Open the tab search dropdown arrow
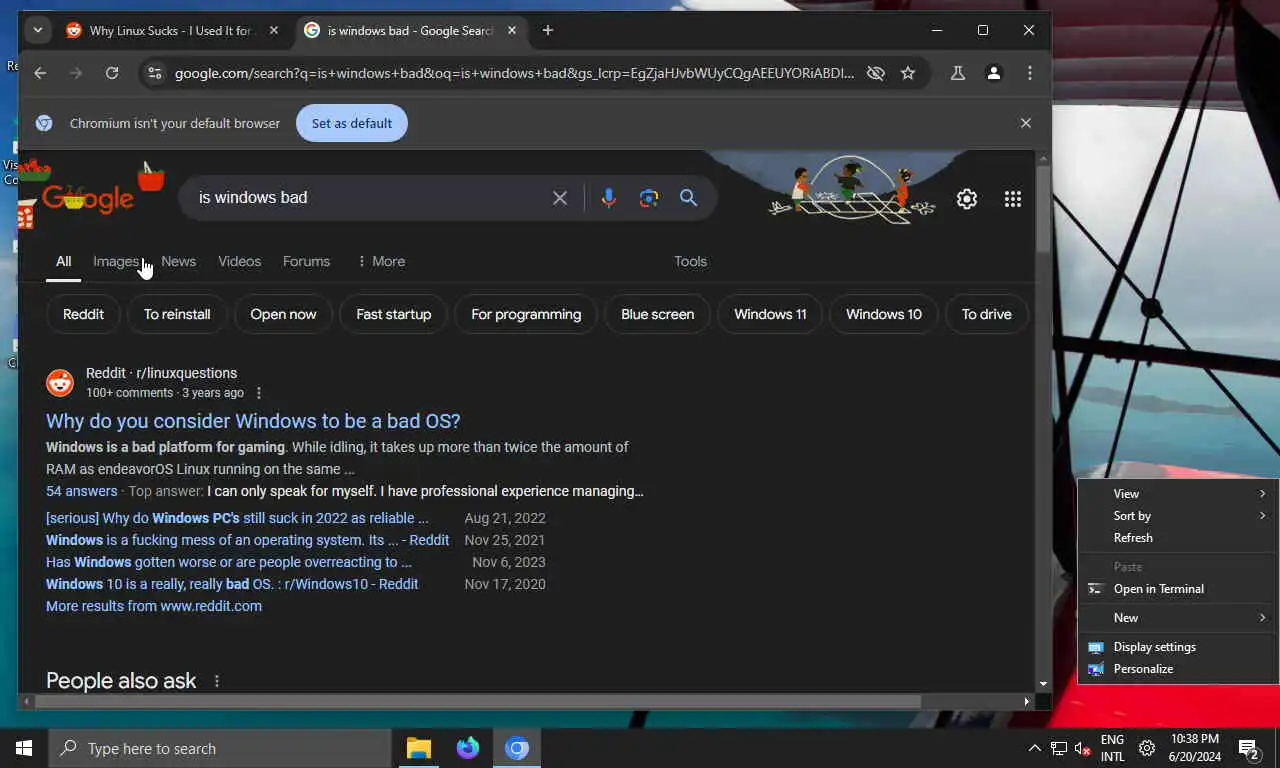This screenshot has height=768, width=1280. point(37,30)
